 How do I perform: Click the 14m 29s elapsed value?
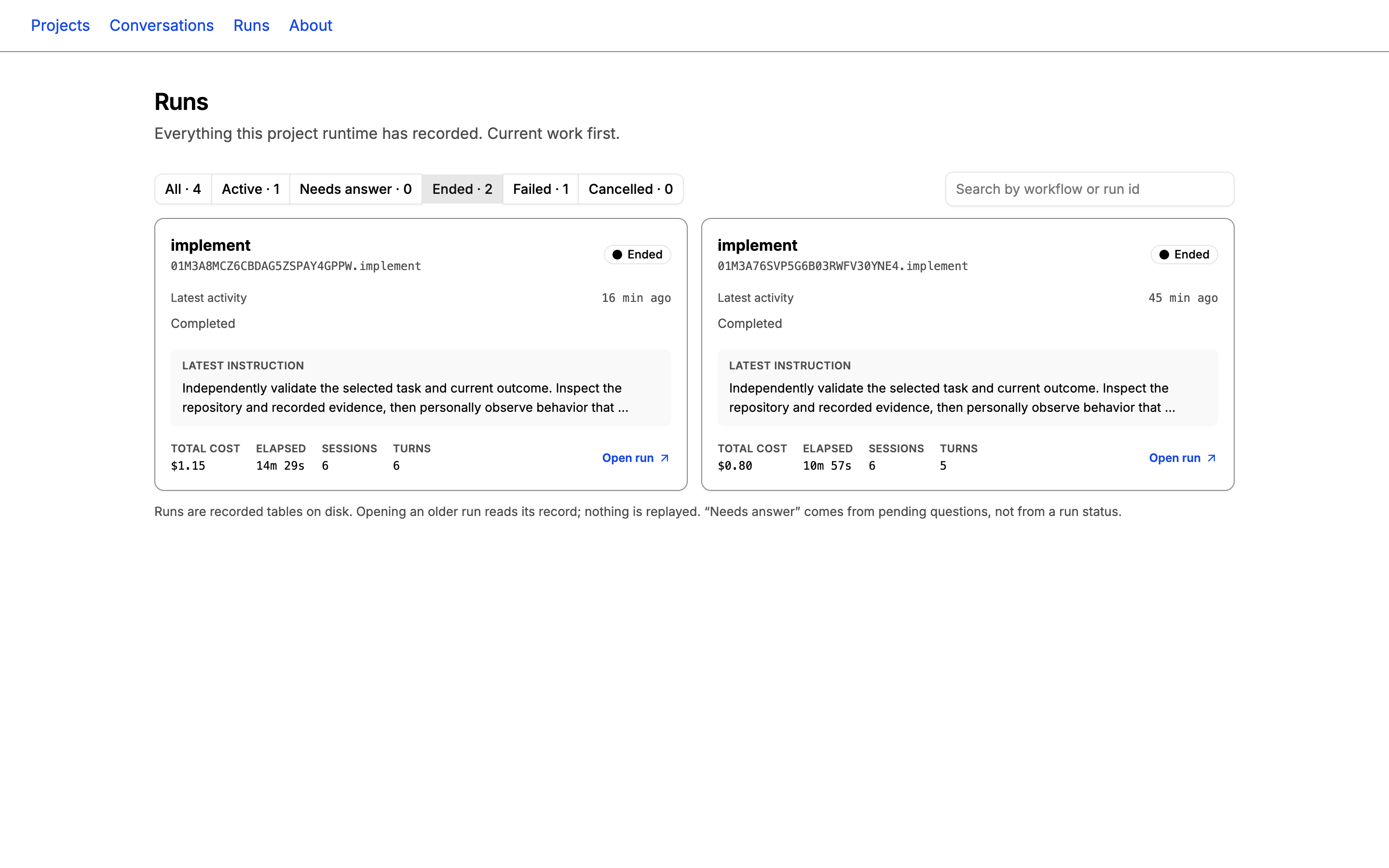(280, 465)
